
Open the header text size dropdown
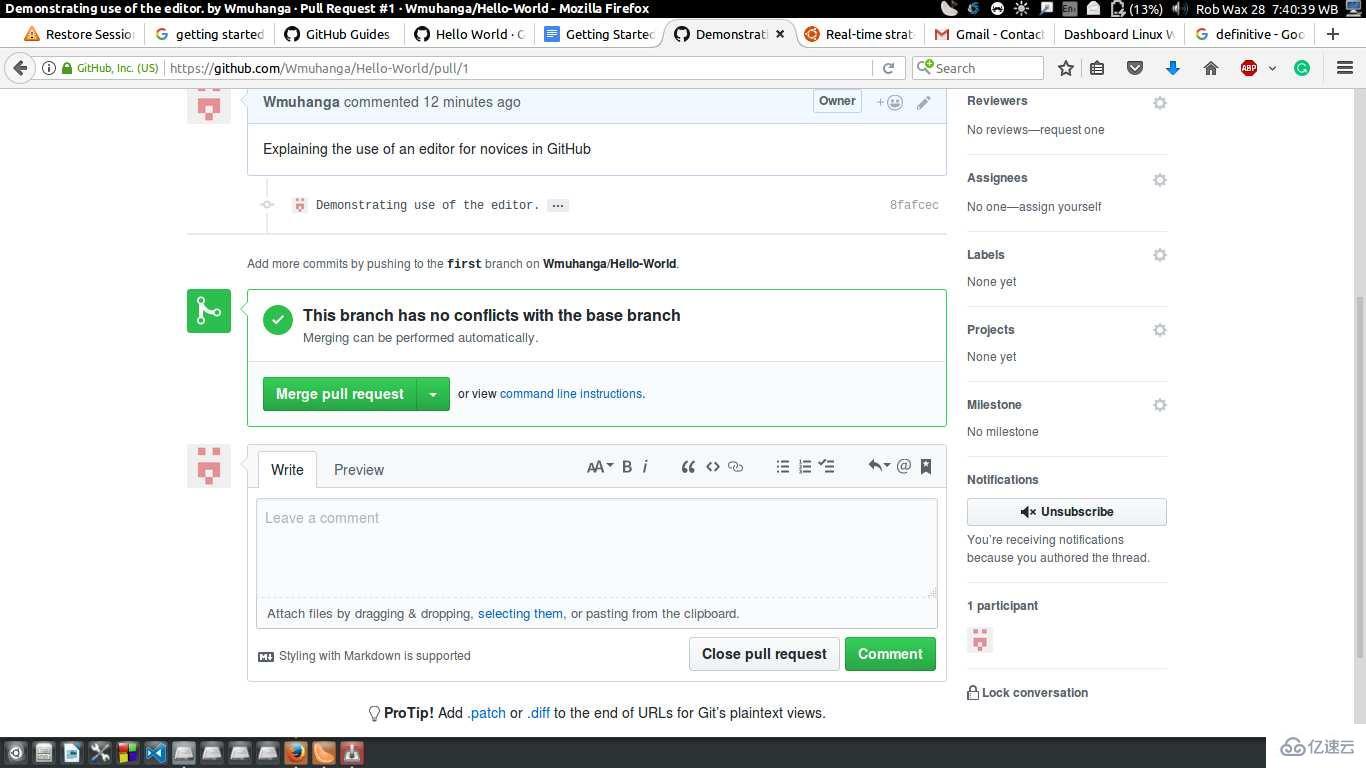tap(599, 466)
